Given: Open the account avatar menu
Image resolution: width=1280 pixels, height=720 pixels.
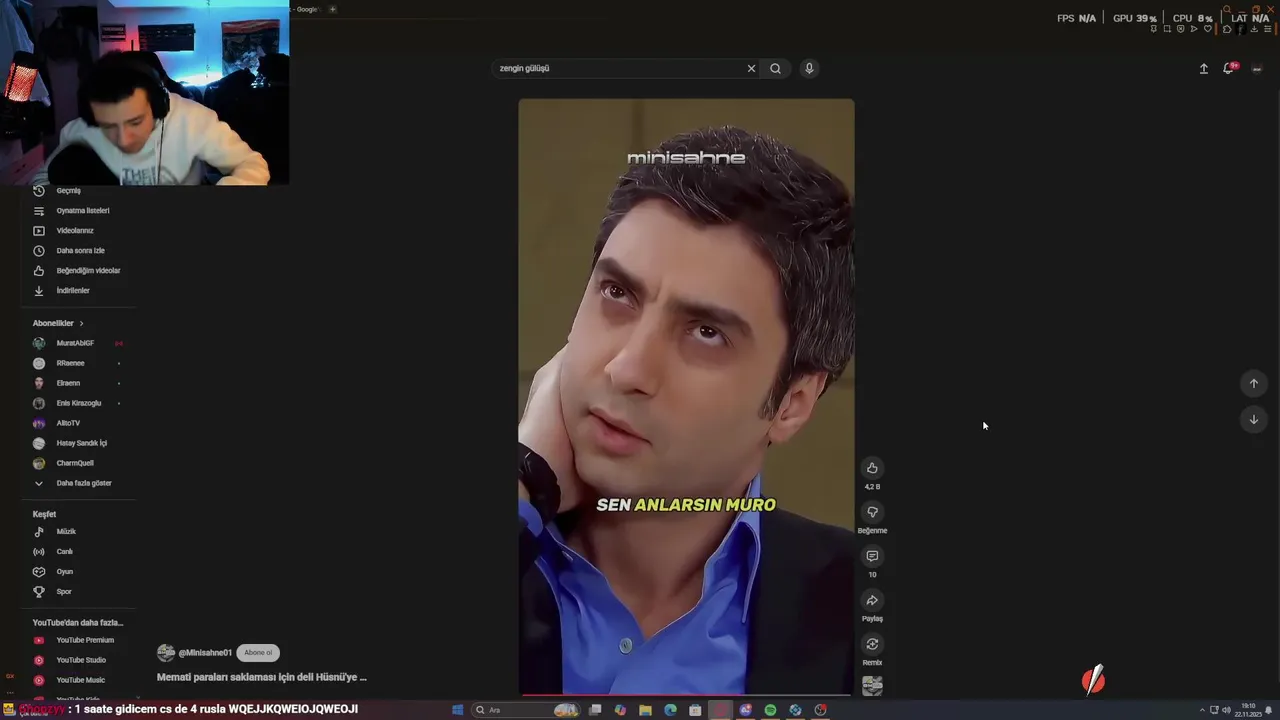Looking at the screenshot, I should [1257, 68].
